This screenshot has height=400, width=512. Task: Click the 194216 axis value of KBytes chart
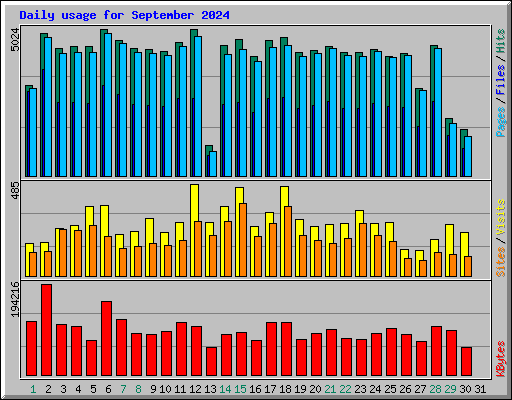(x=15, y=299)
